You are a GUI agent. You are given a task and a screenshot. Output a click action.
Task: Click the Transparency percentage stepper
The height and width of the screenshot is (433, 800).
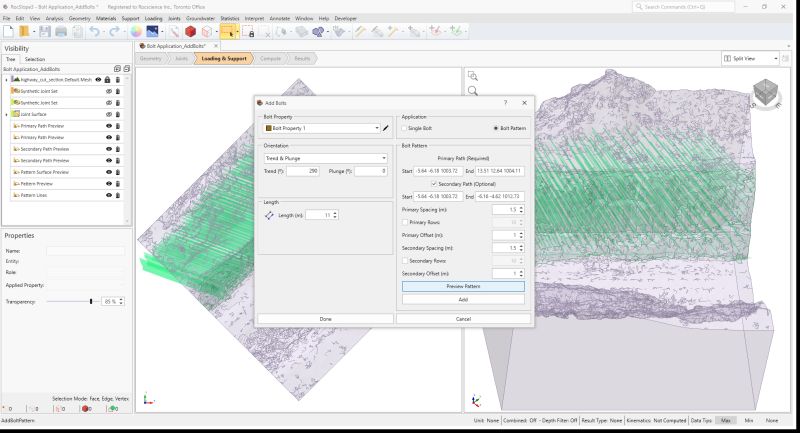121,301
